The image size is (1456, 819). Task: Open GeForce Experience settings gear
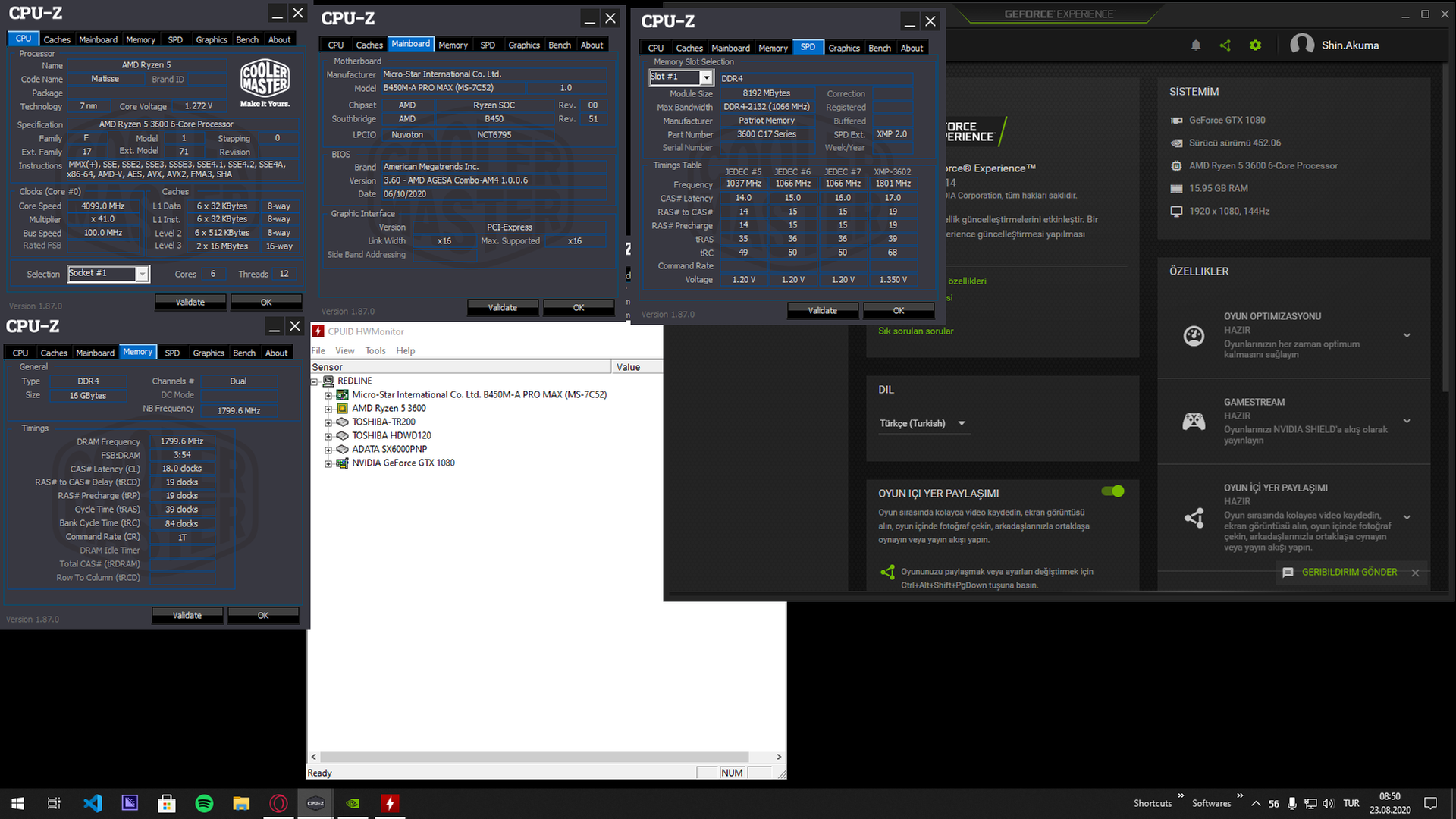[1255, 45]
